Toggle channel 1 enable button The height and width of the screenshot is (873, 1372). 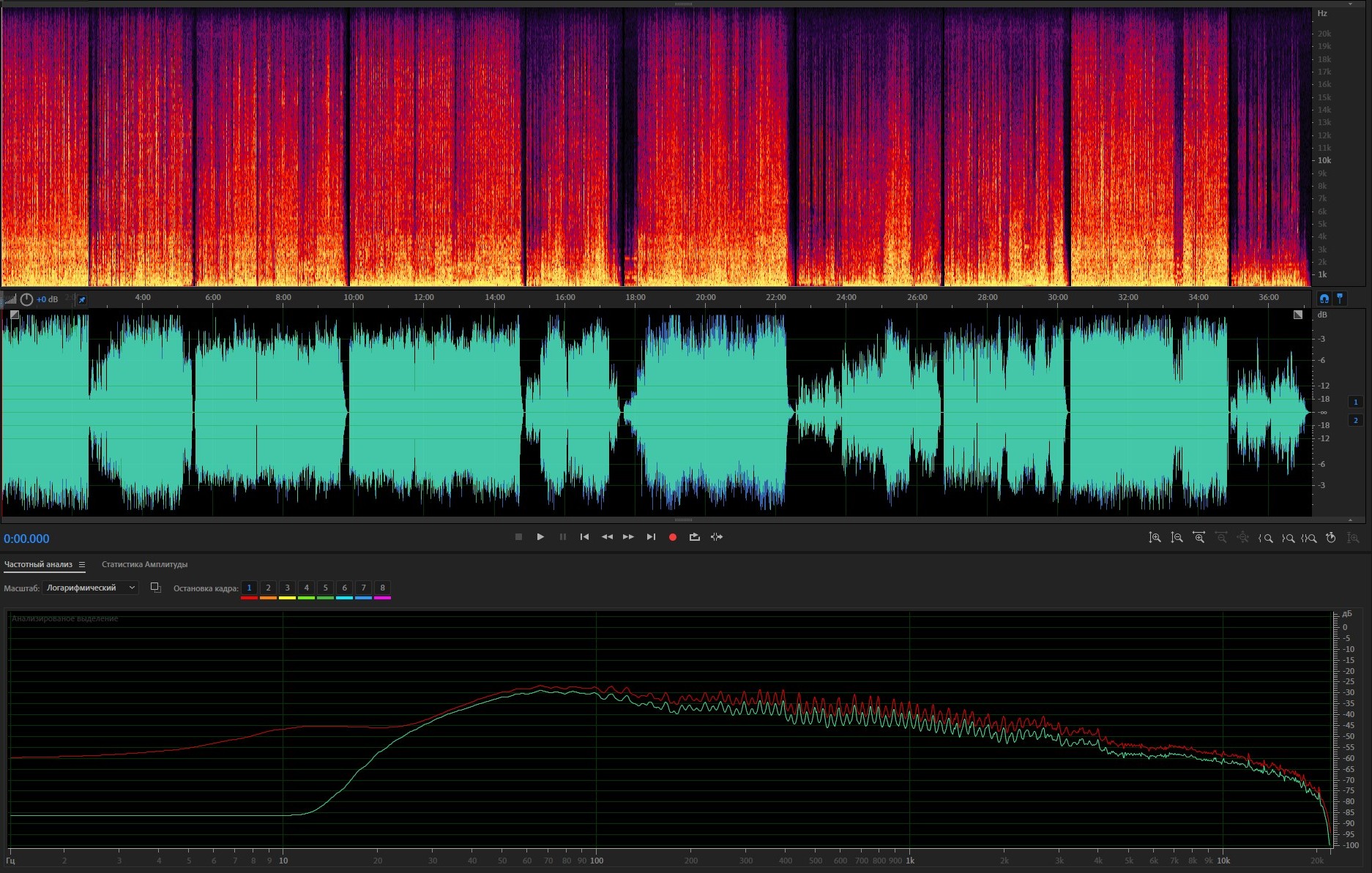(1355, 402)
